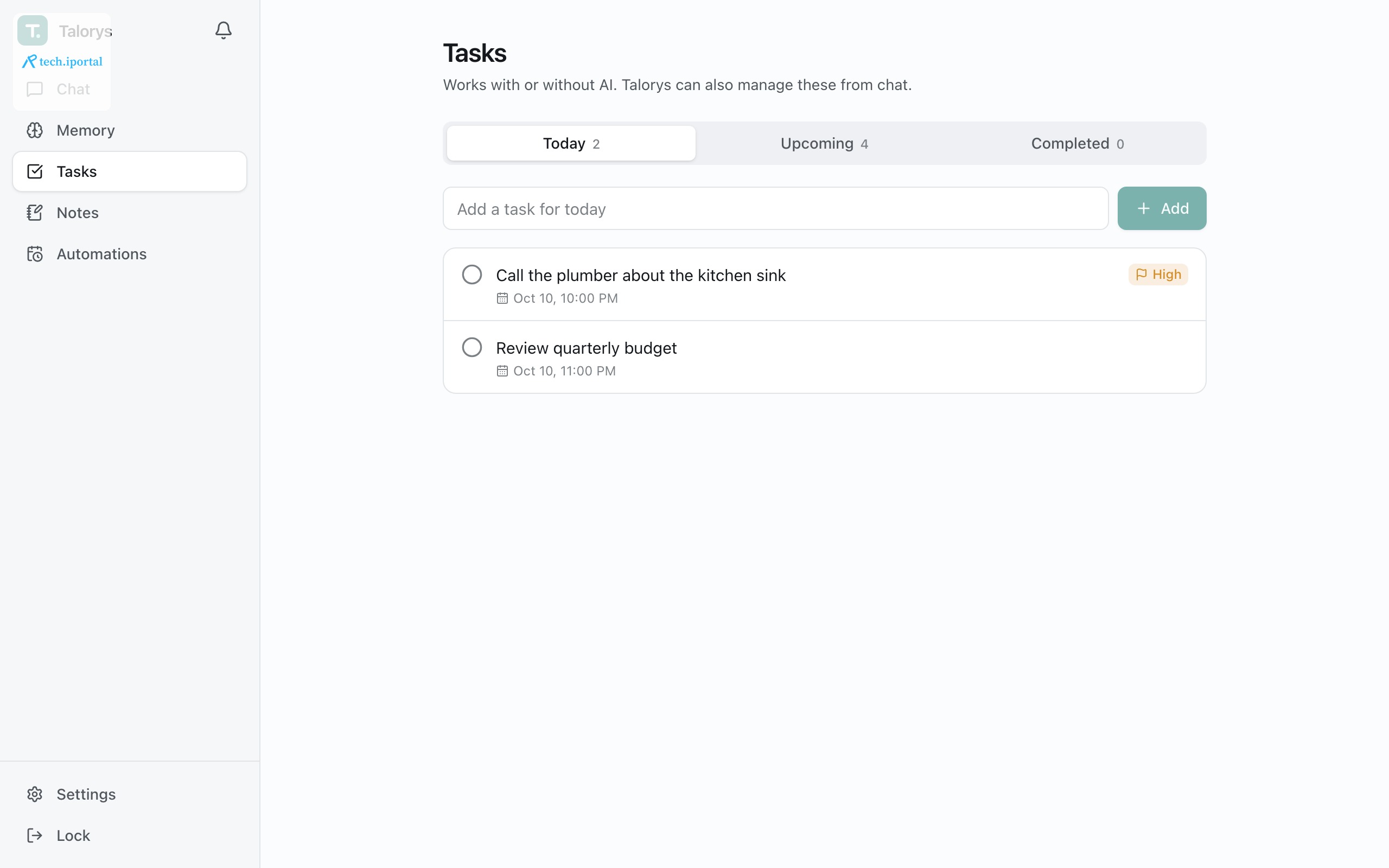The image size is (1389, 868).
Task: Click the tech.iportal logo link
Action: (62, 61)
